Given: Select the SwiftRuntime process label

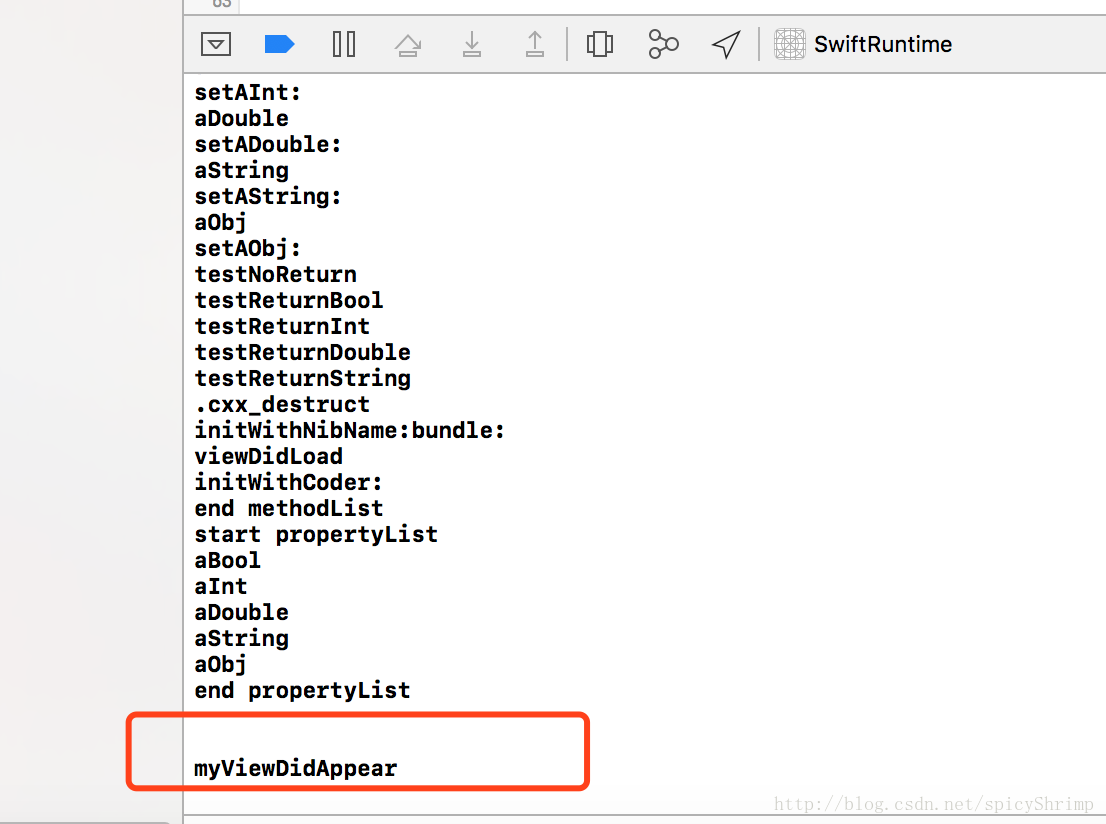Looking at the screenshot, I should (883, 44).
